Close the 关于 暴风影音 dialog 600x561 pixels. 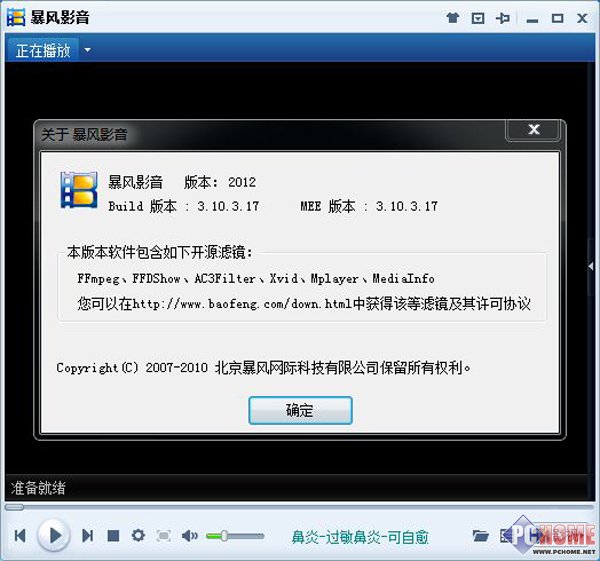pyautogui.click(x=533, y=129)
